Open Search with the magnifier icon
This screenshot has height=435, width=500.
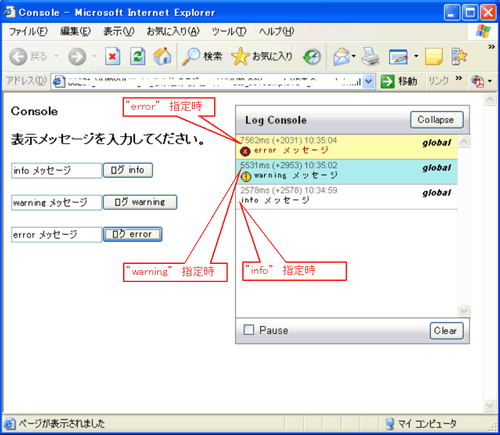point(191,56)
